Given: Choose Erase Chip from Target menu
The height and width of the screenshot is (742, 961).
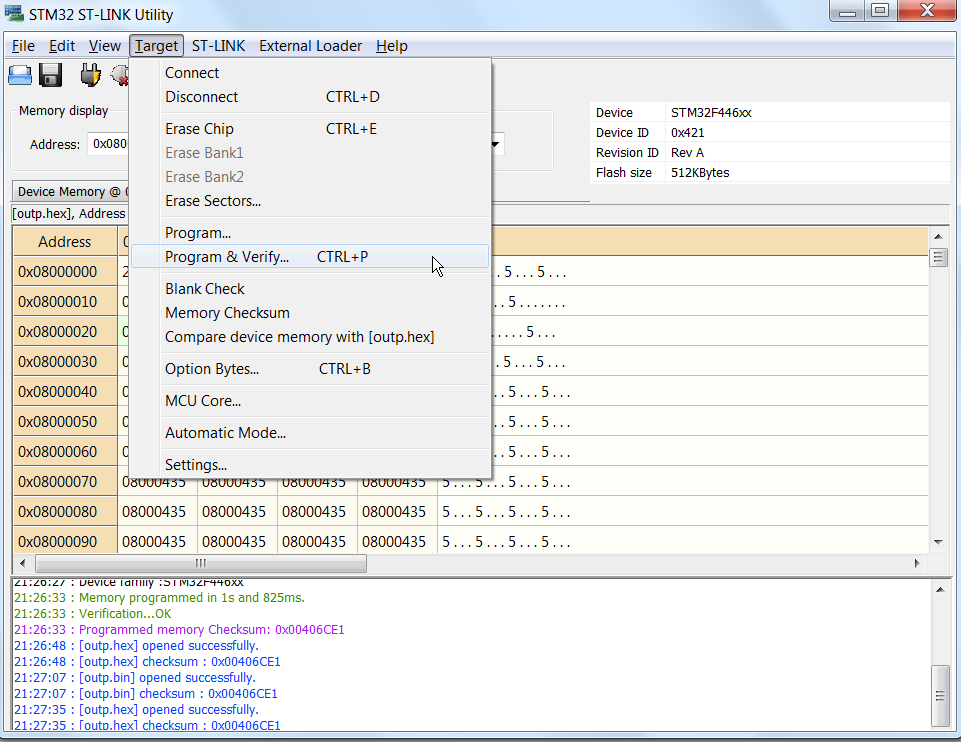Looking at the screenshot, I should [199, 129].
